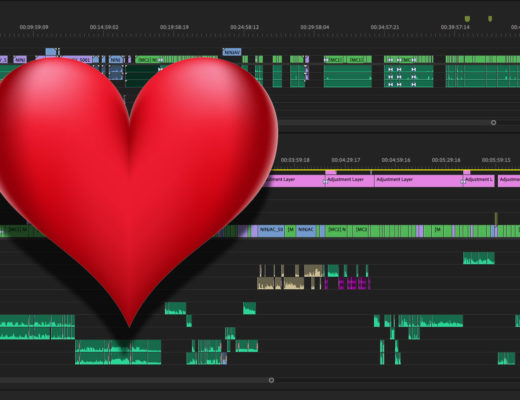This screenshot has width=520, height=400.
Task: Select the small audio clip in the bottom right corner
Action: point(506,359)
